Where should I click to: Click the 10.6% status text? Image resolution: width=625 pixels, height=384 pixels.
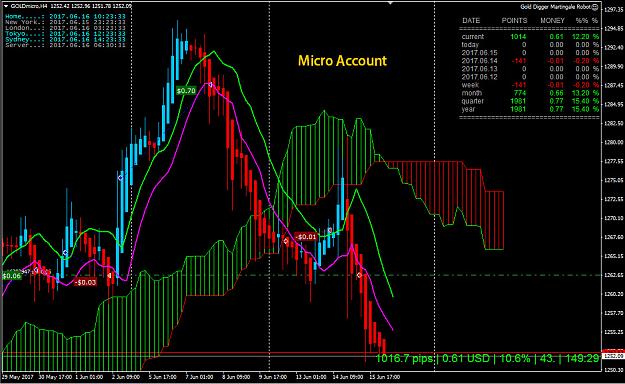(x=515, y=358)
